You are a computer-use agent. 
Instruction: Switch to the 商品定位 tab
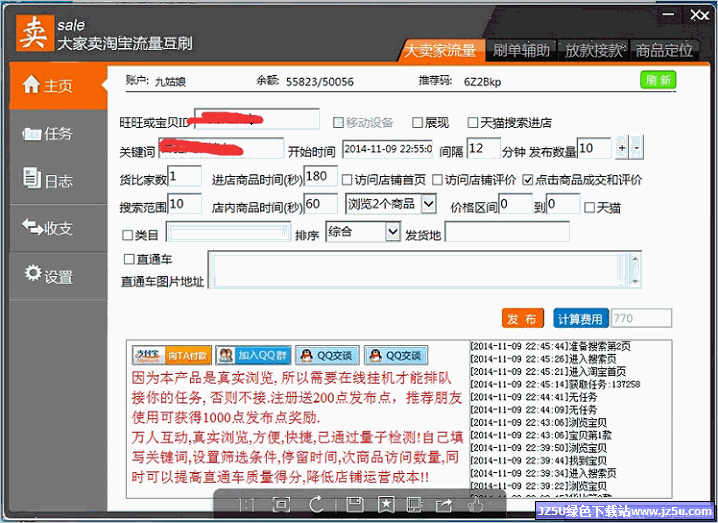point(664,50)
